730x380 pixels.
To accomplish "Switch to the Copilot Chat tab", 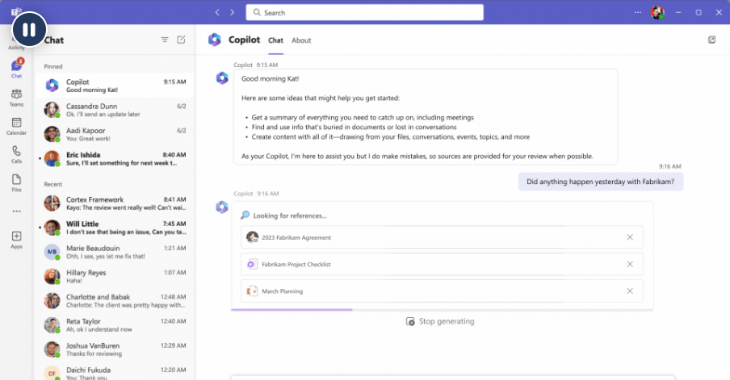I will (276, 41).
